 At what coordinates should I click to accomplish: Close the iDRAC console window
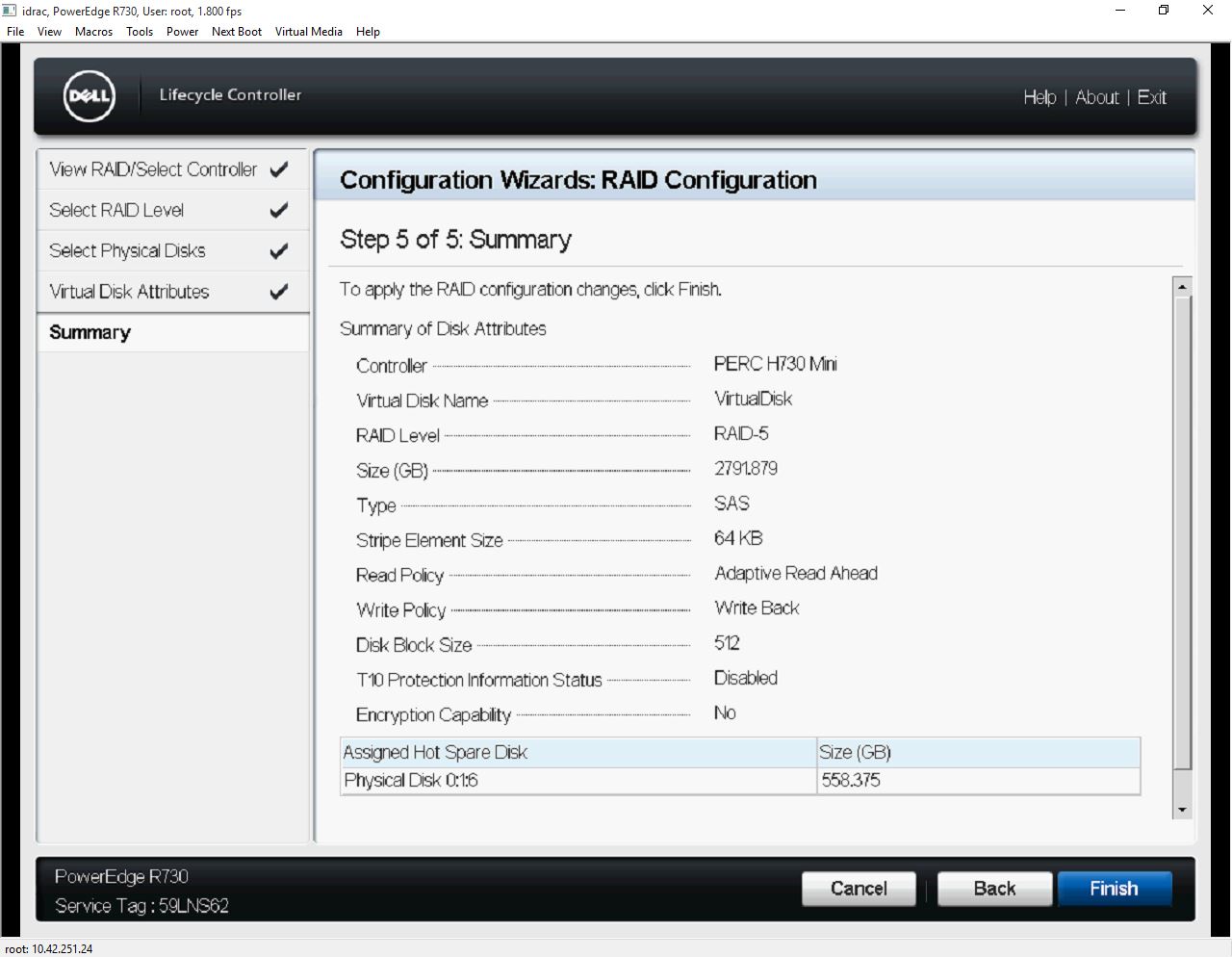click(1208, 11)
